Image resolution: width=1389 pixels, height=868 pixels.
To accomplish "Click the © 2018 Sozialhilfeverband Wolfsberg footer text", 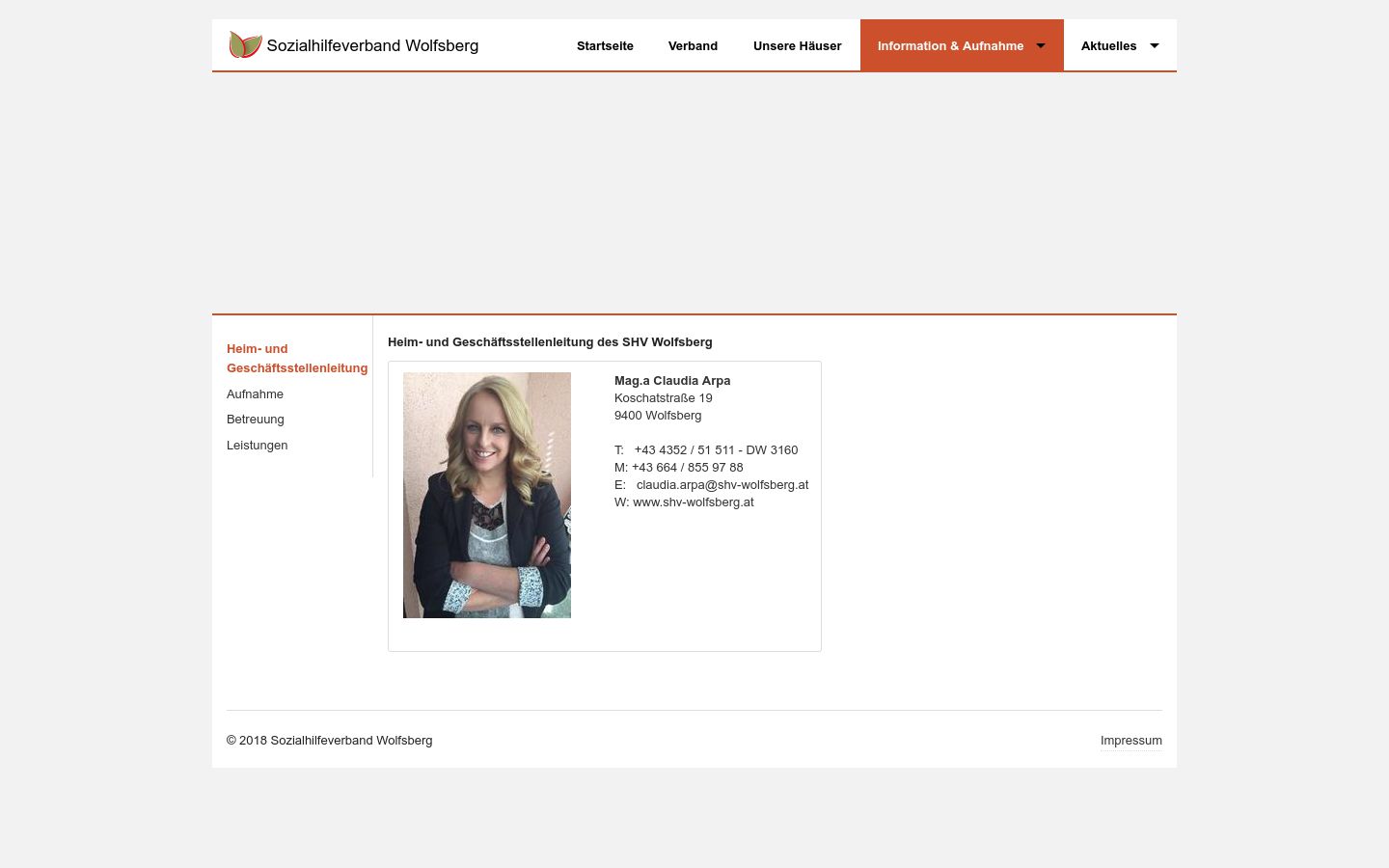I will point(329,740).
